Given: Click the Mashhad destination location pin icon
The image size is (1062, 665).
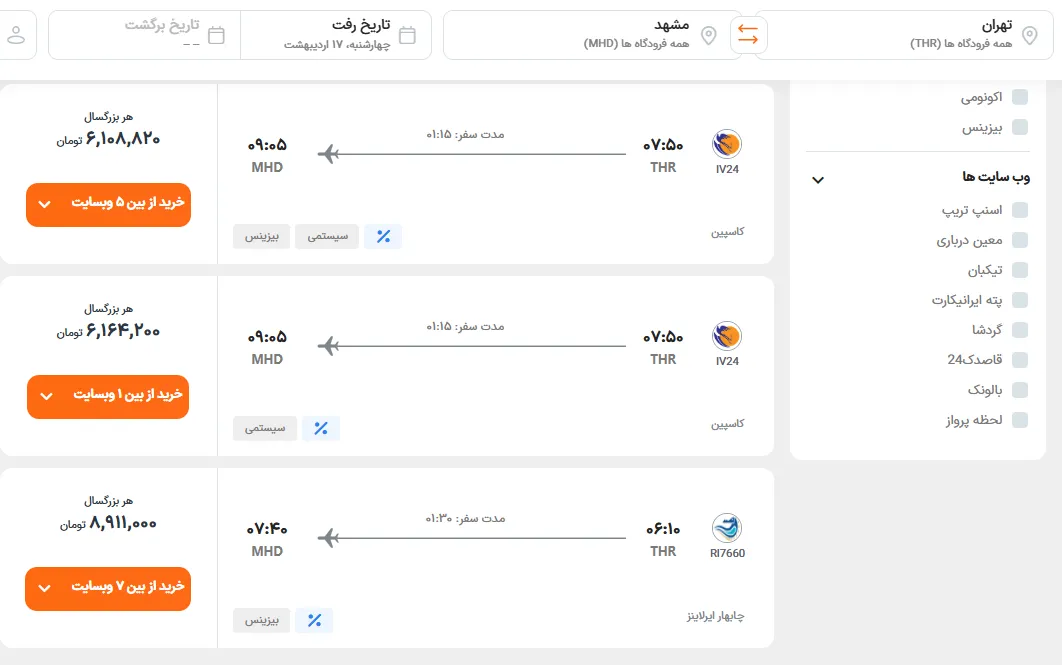Looking at the screenshot, I should click(708, 35).
